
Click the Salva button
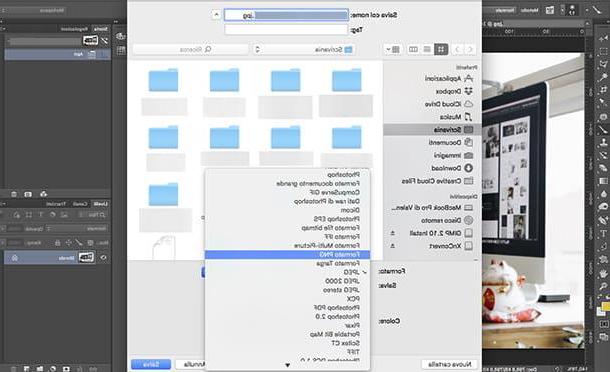pyautogui.click(x=151, y=364)
